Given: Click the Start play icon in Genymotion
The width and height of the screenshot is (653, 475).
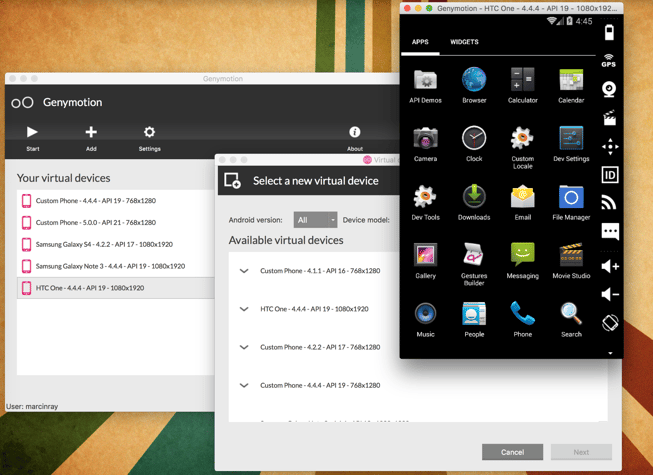Looking at the screenshot, I should [x=32, y=133].
